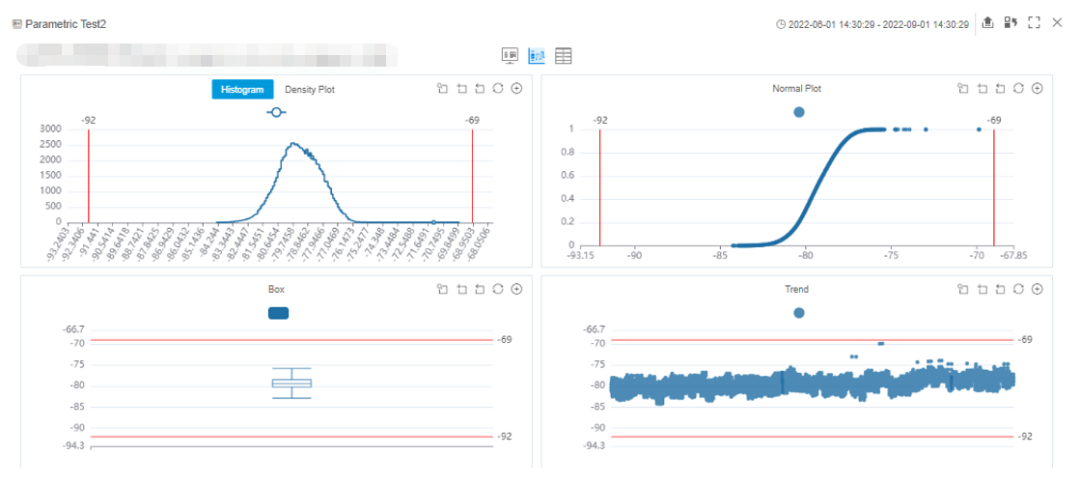This screenshot has height=484, width=1080.
Task: Select the table grid view icon
Action: [x=564, y=56]
